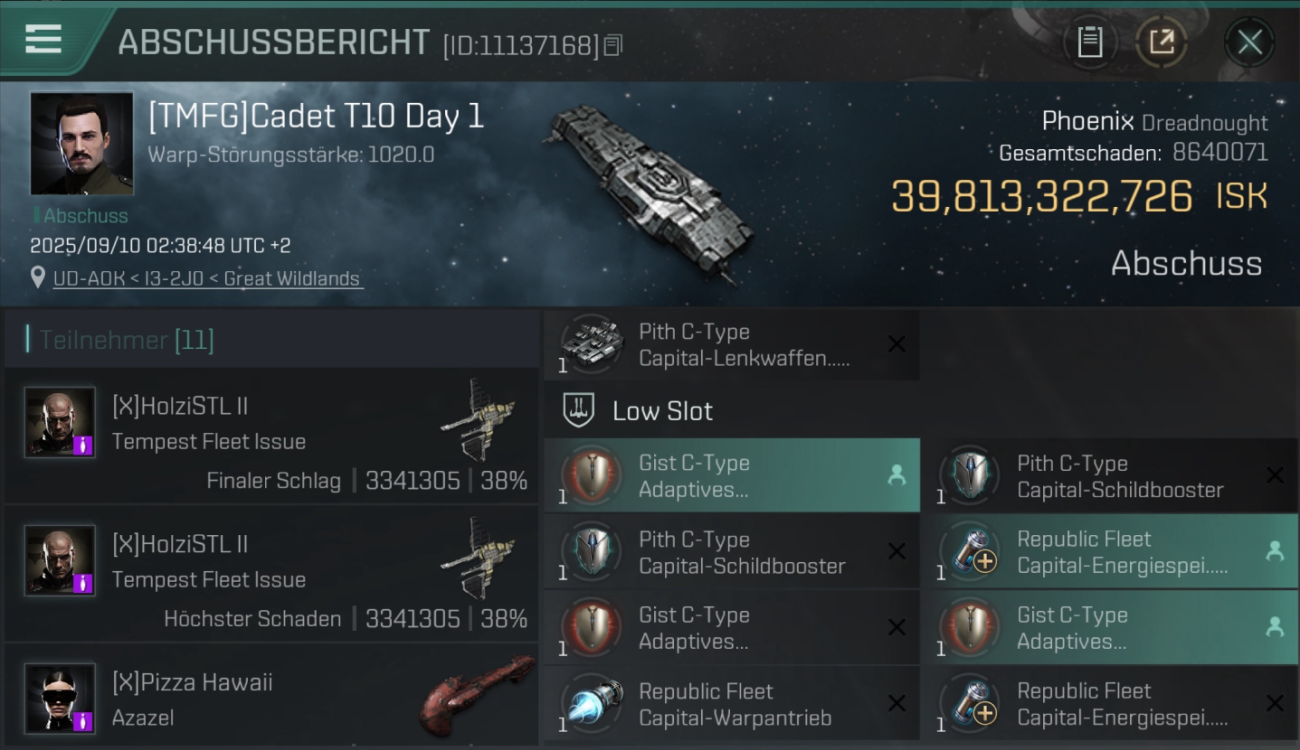This screenshot has height=750, width=1300.
Task: Open HolziSTL II Höchster Schaden entry
Action: tap(270, 580)
